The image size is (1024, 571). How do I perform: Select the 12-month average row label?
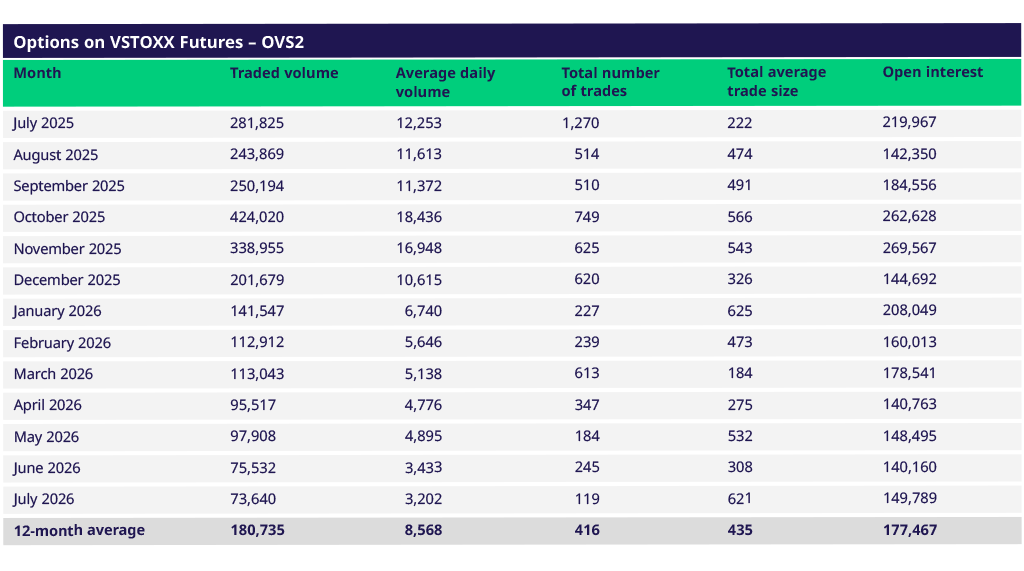click(x=79, y=530)
